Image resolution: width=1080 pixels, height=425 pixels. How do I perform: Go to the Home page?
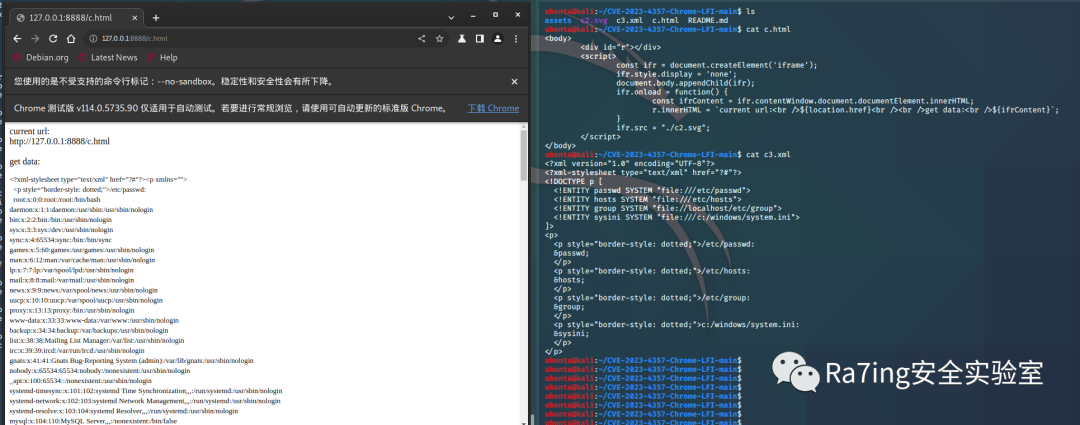click(71, 39)
